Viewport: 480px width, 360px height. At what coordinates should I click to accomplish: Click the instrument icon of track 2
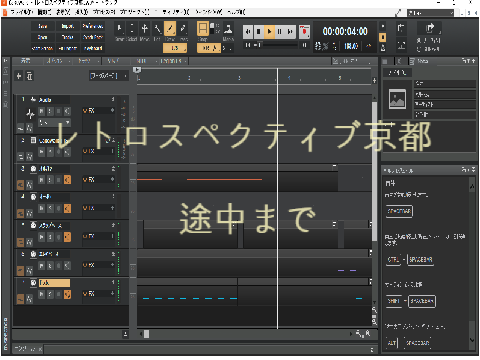click(x=33, y=140)
